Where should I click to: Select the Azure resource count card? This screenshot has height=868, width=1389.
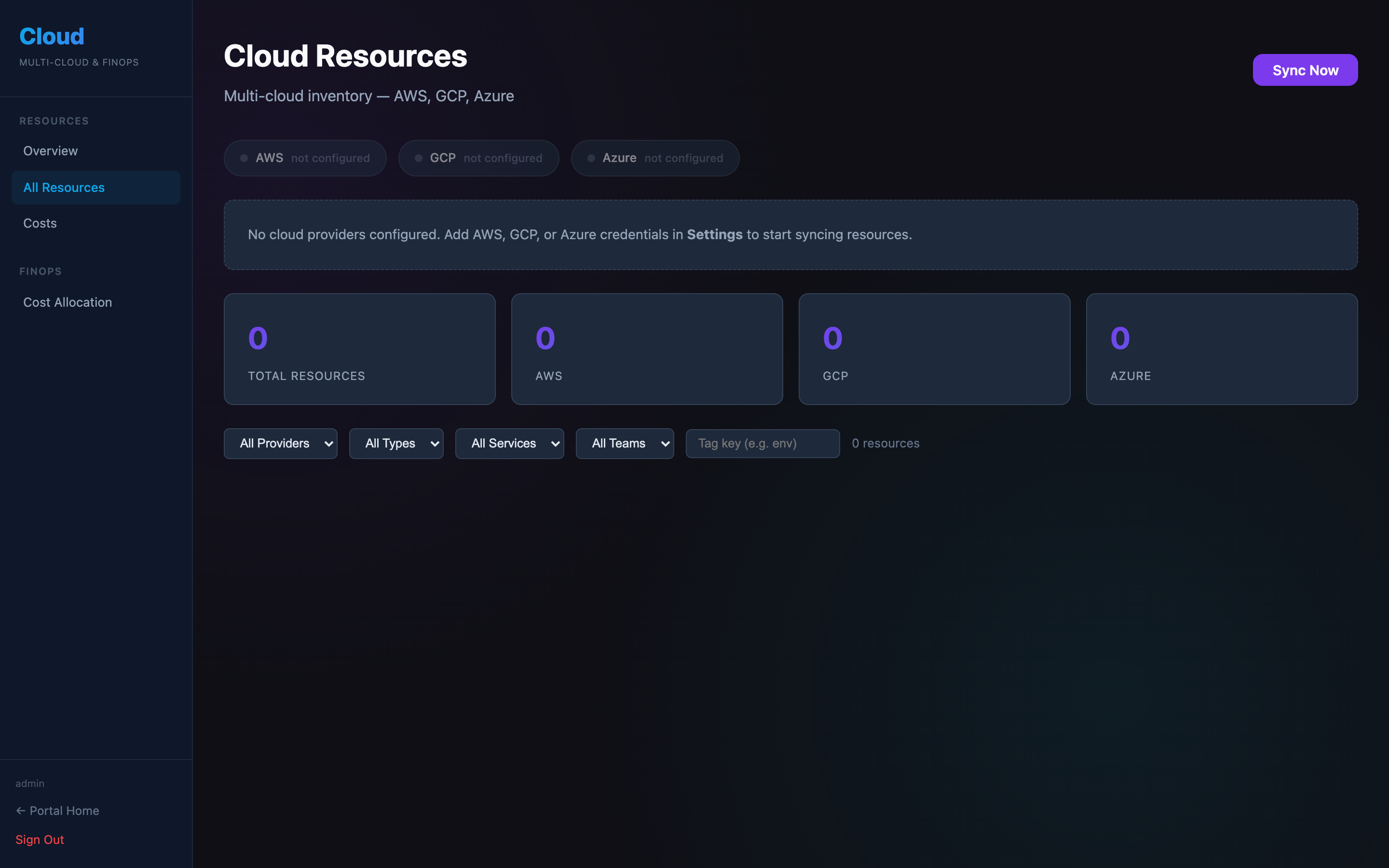[x=1221, y=349]
